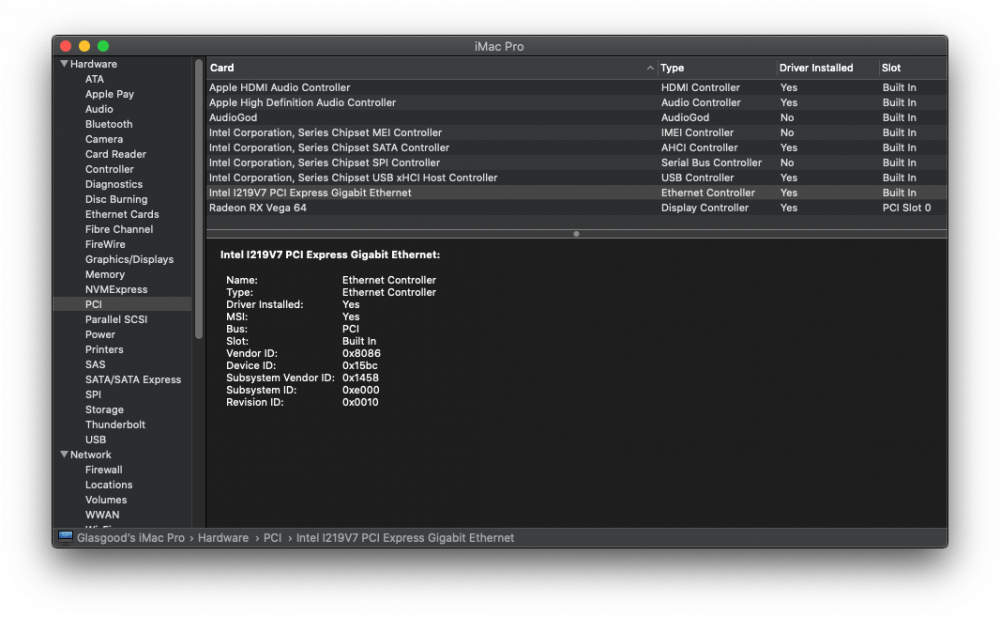Click the sidebar vertical scrollbar
This screenshot has width=1000, height=617.
point(198,198)
